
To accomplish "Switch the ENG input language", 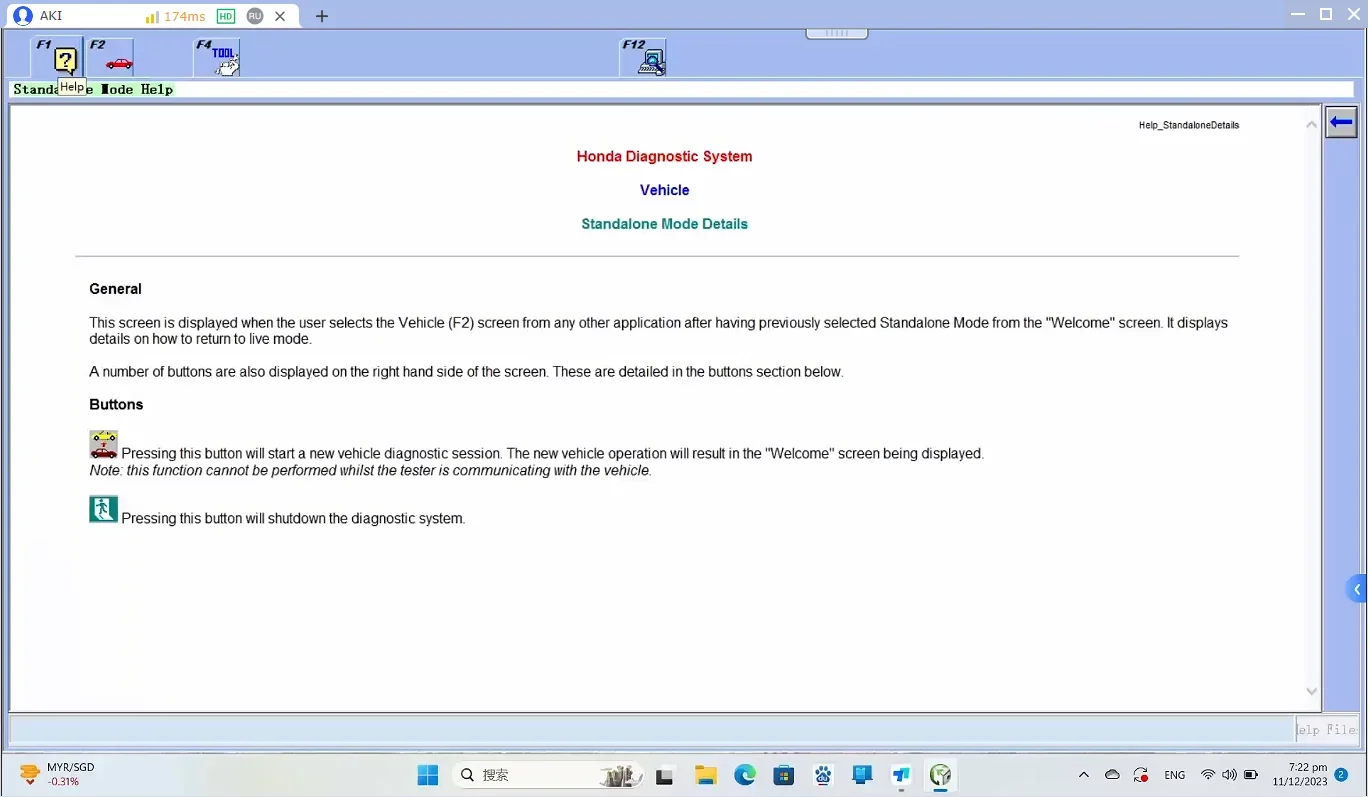I will coord(1175,775).
